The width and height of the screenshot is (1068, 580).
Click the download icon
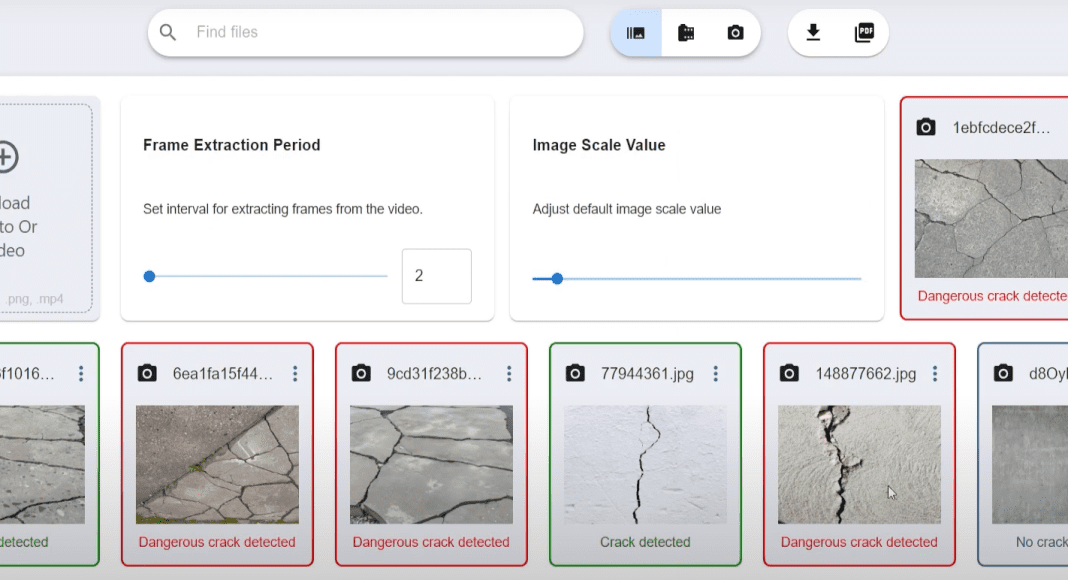click(813, 33)
